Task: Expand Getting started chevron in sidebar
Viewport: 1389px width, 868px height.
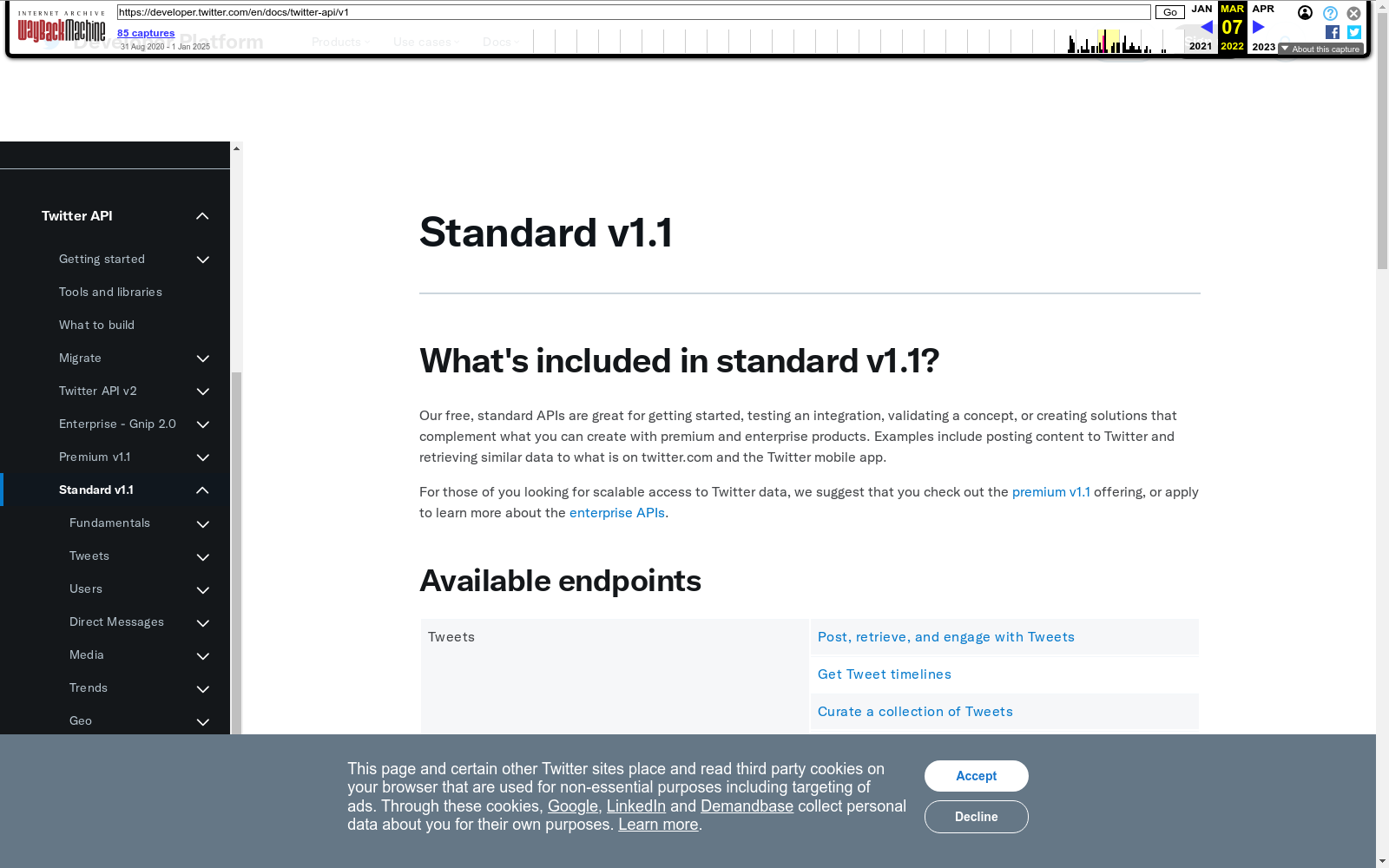Action: [203, 260]
